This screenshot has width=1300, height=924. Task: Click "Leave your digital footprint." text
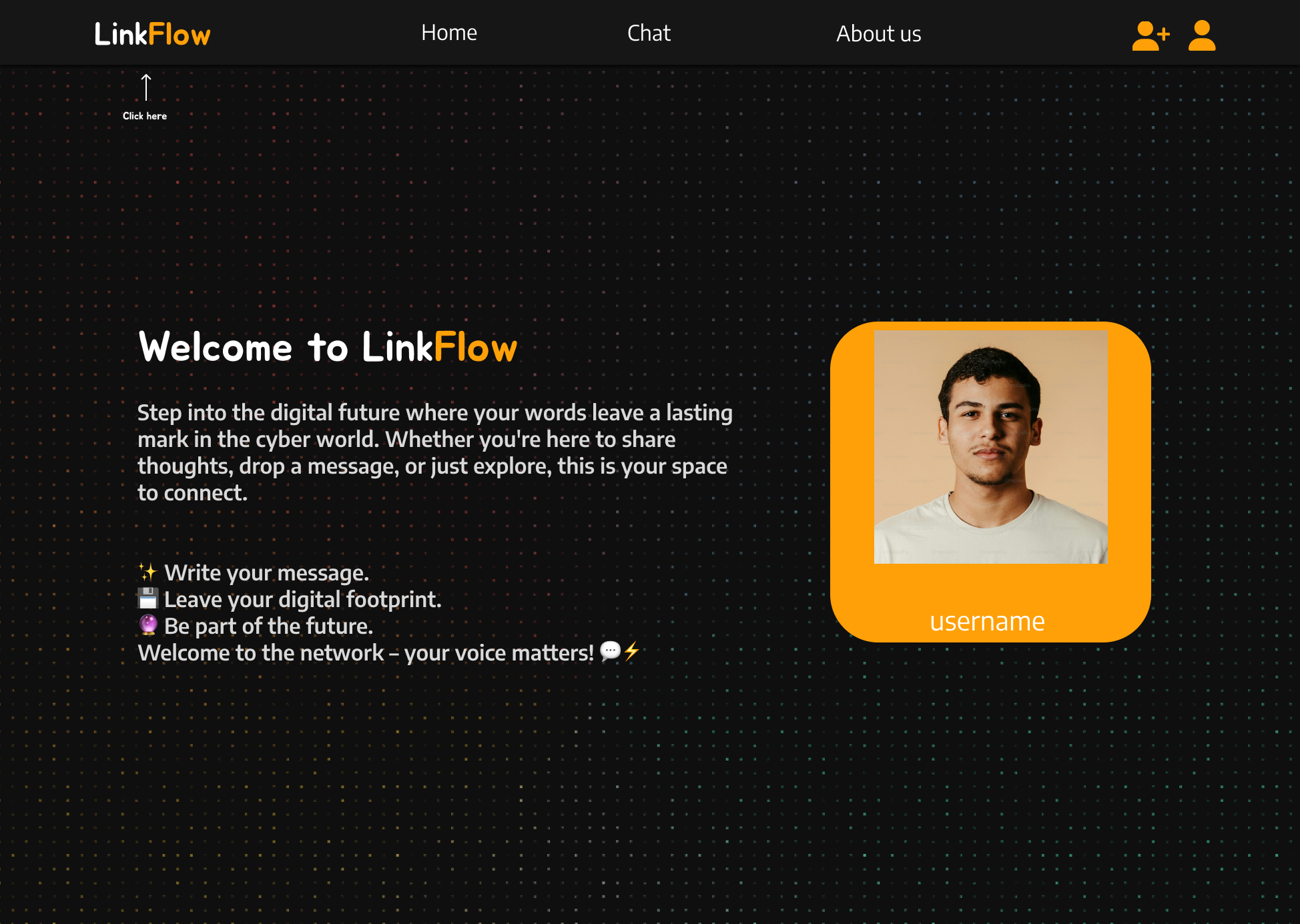pos(302,600)
